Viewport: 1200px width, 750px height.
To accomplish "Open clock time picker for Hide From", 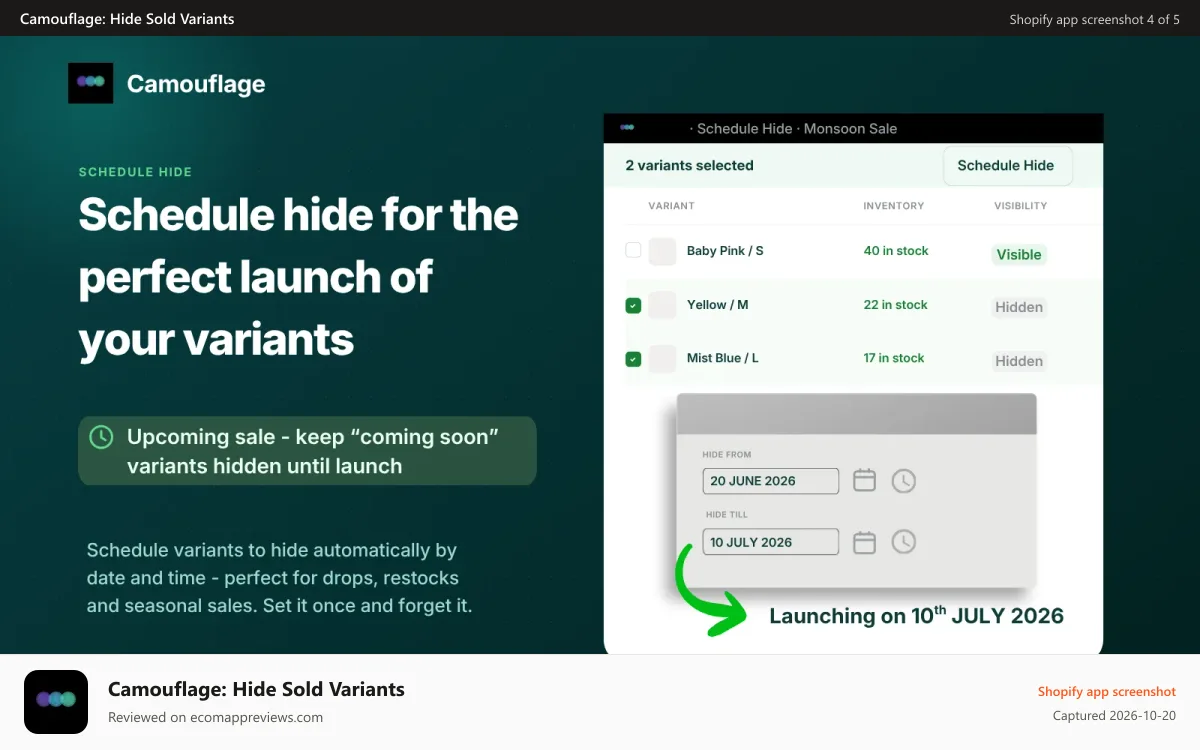I will pos(903,481).
